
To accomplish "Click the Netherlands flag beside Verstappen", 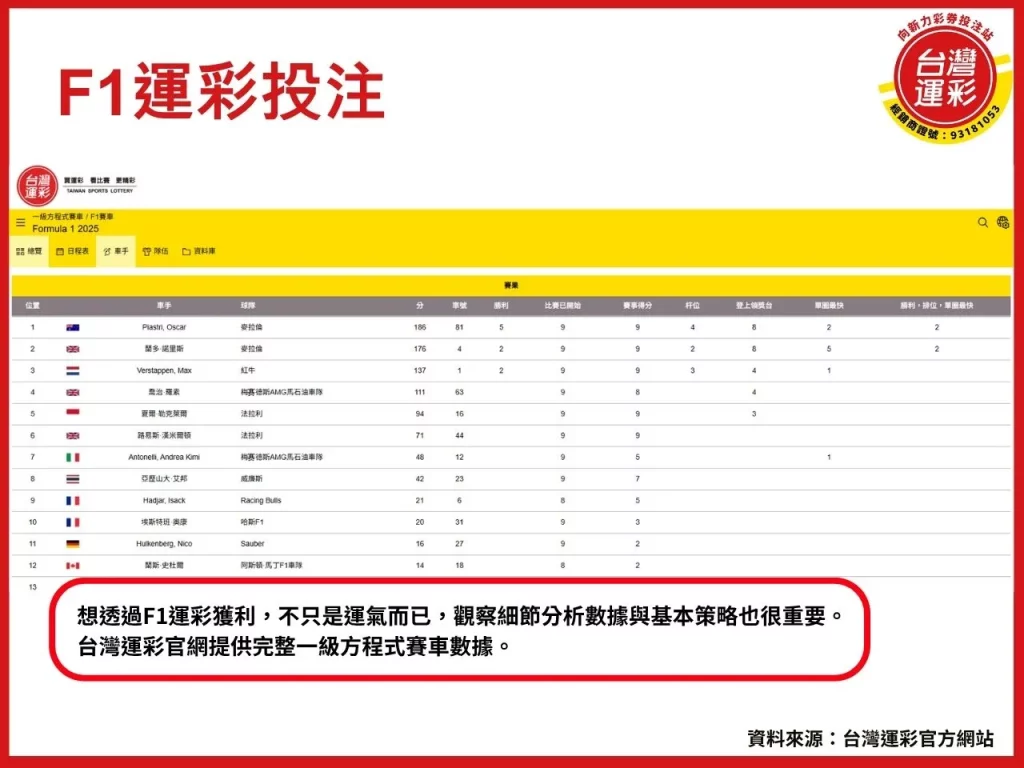I will [72, 371].
